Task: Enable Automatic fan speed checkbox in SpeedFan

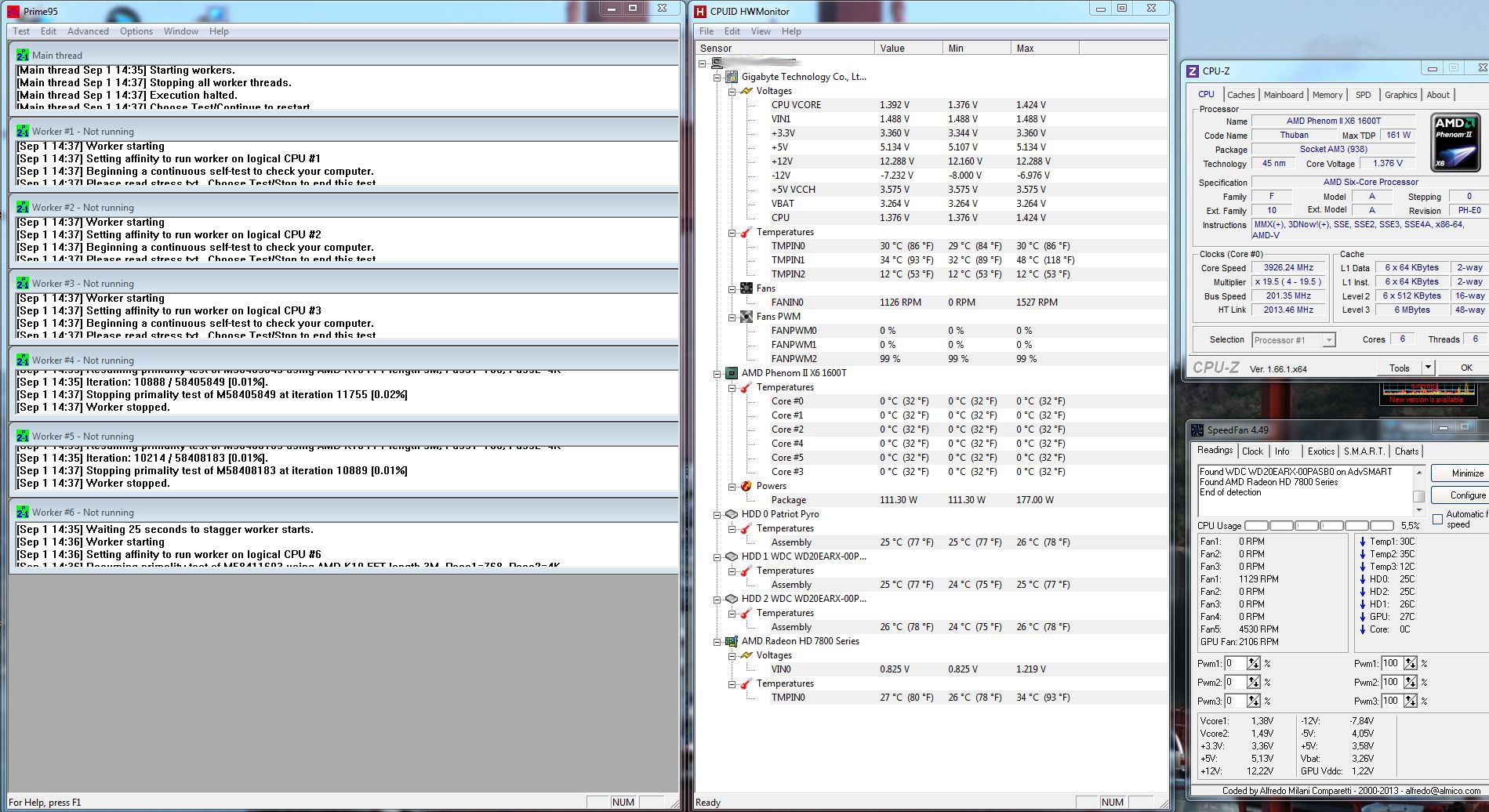Action: click(x=1437, y=519)
